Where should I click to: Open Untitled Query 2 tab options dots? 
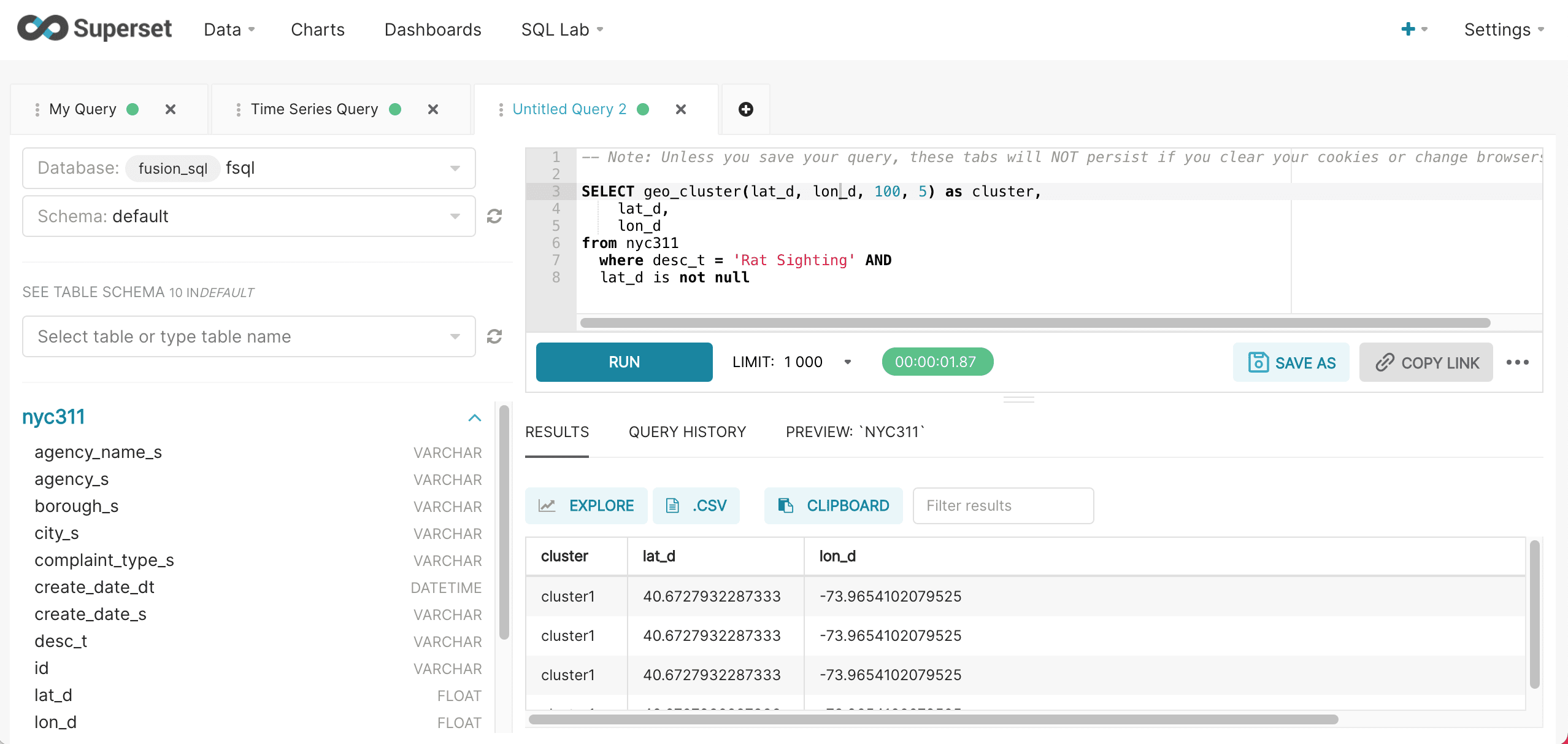pyautogui.click(x=501, y=109)
